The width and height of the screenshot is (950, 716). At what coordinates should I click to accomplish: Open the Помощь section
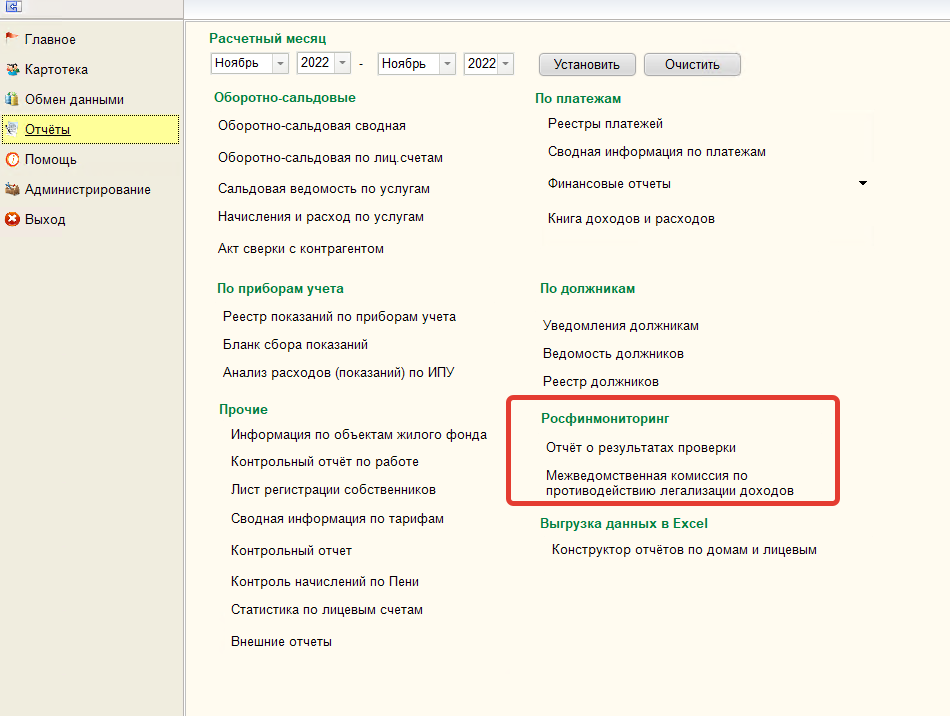(x=51, y=160)
